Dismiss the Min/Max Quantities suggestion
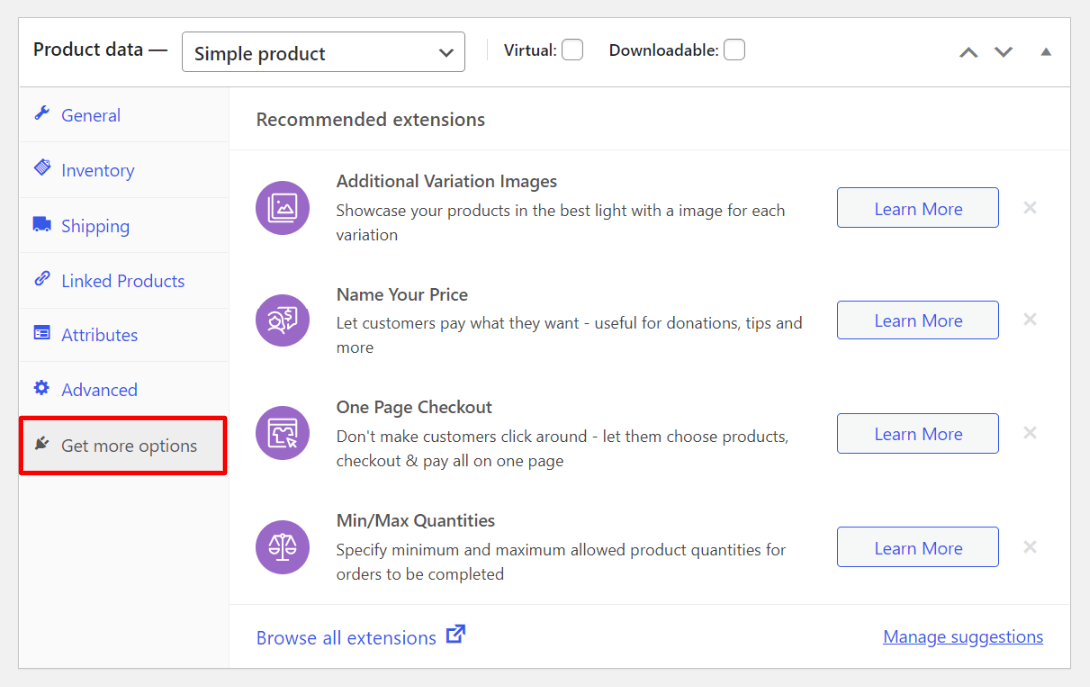 click(1030, 547)
